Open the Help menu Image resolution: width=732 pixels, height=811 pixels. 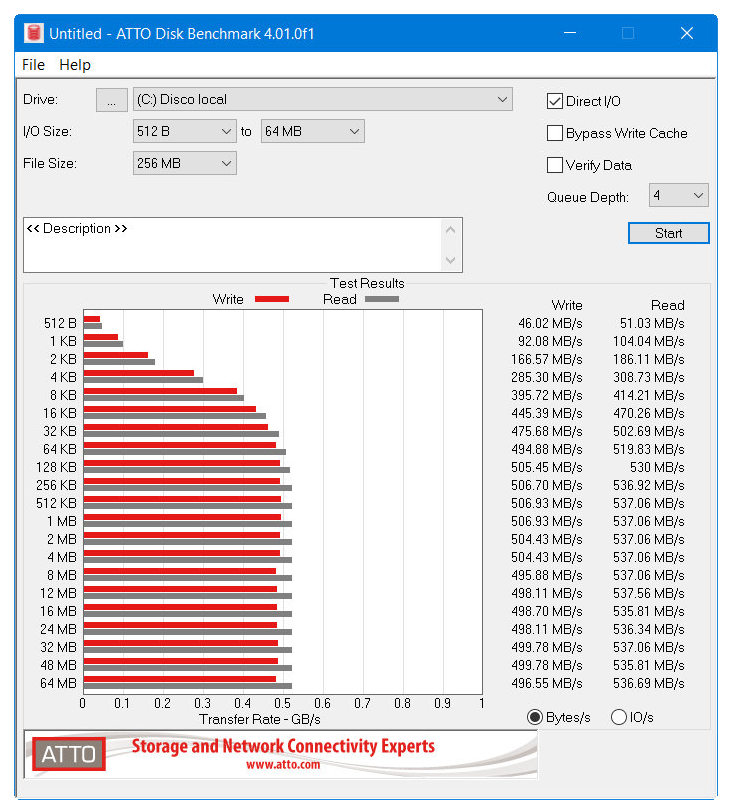pyautogui.click(x=75, y=65)
